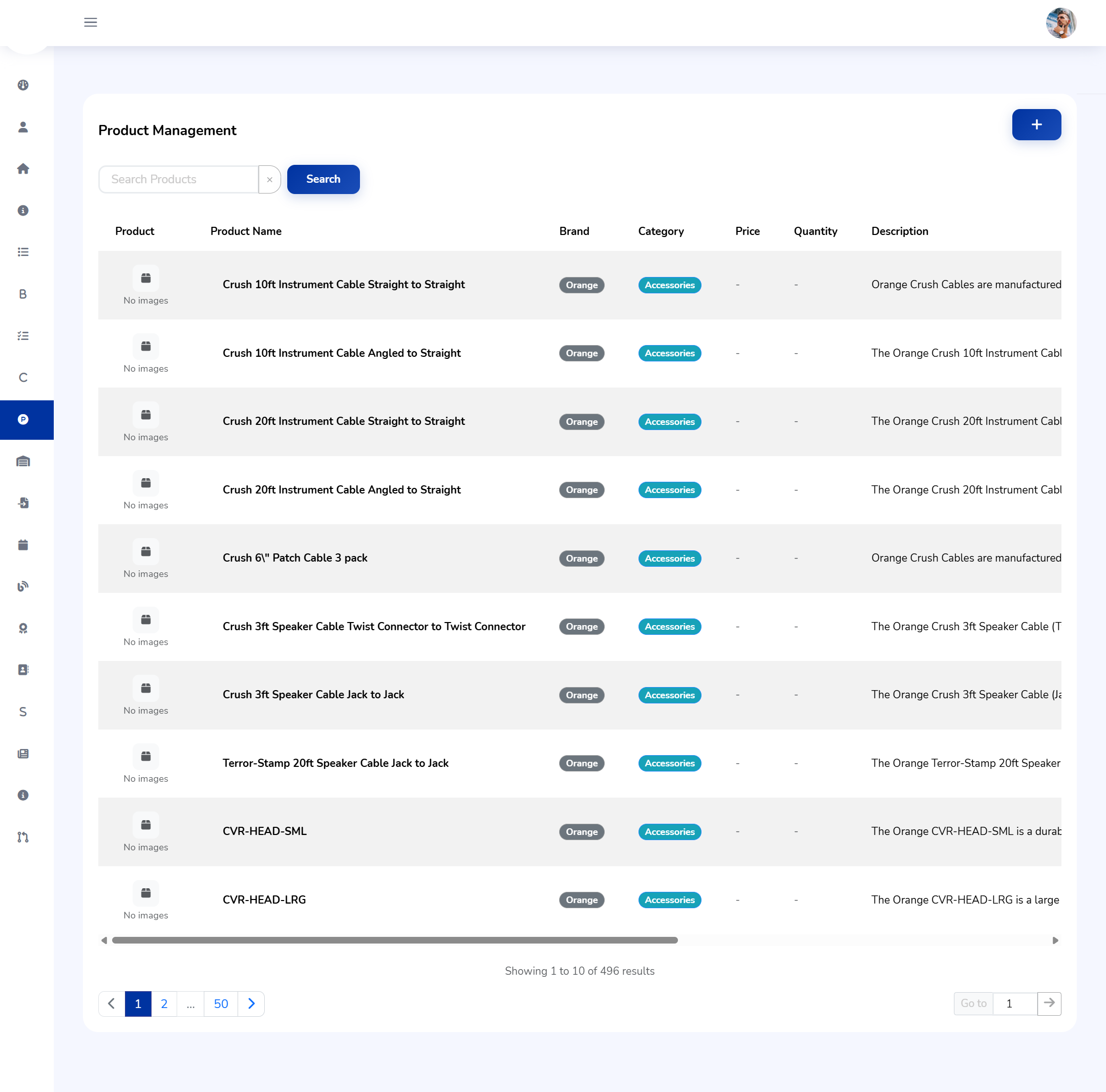
Task: Click the Search button
Action: click(x=323, y=179)
